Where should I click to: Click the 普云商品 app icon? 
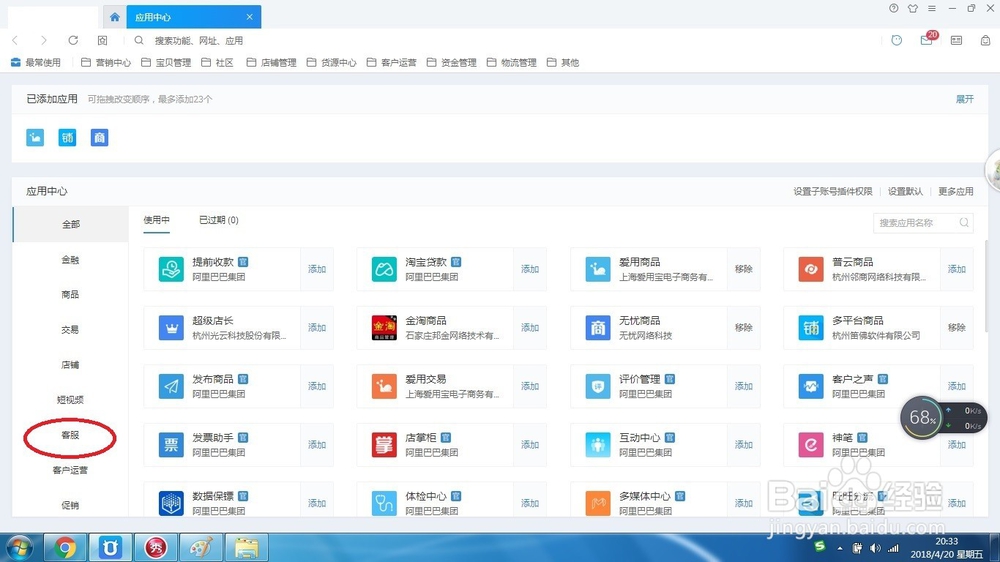[x=811, y=269]
